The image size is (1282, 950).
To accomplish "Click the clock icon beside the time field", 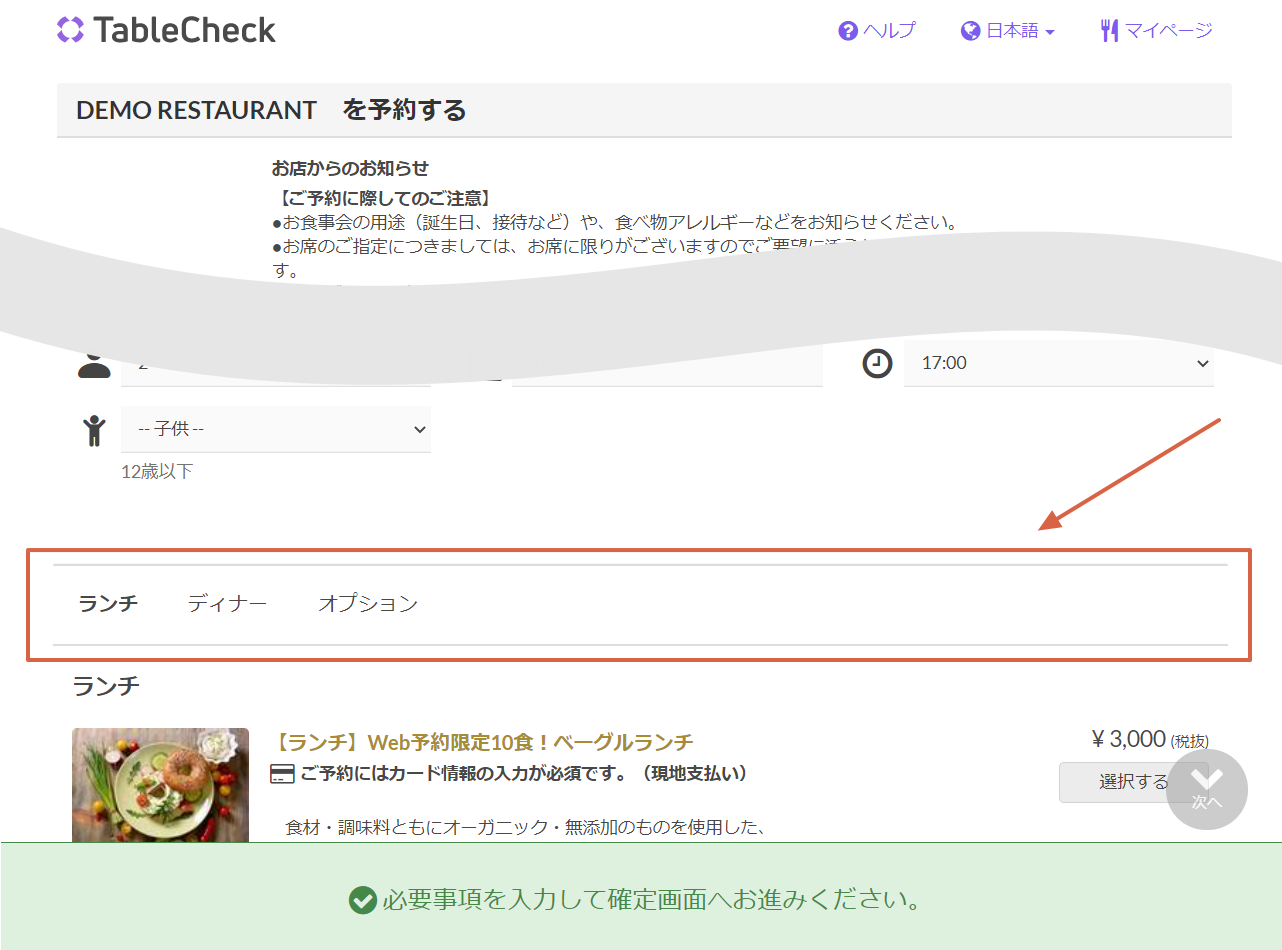I will coord(877,363).
